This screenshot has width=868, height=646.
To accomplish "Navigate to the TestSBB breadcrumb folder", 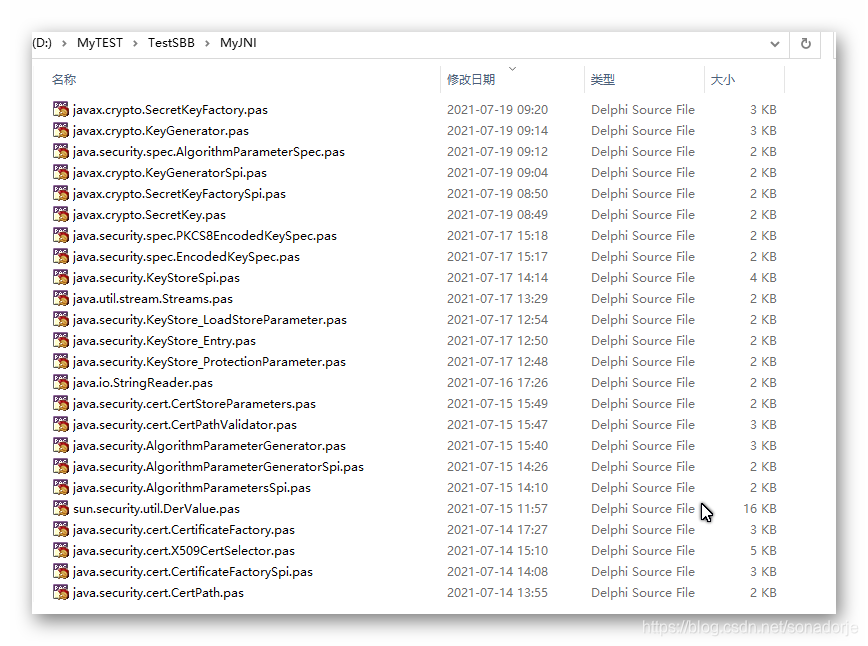I will point(171,43).
